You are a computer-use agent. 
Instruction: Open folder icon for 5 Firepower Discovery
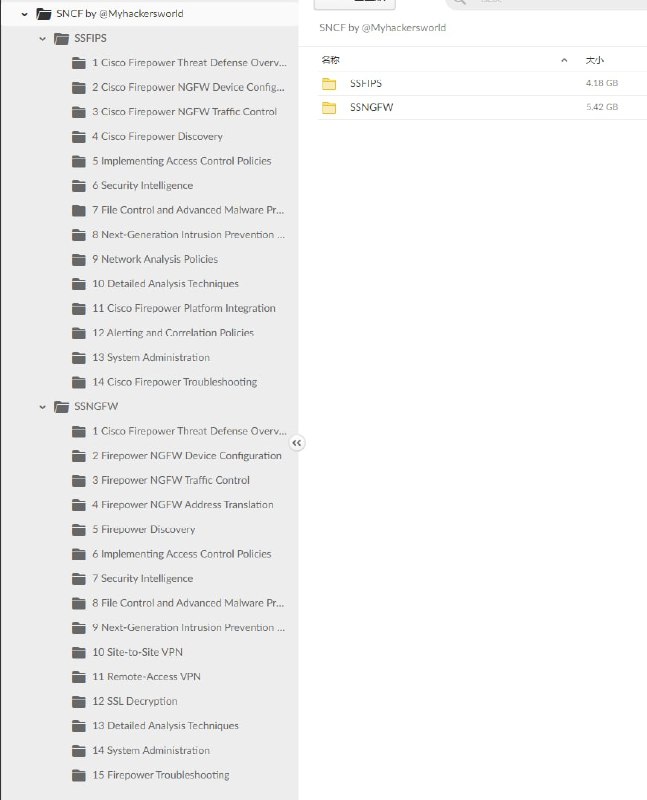pyautogui.click(x=79, y=530)
